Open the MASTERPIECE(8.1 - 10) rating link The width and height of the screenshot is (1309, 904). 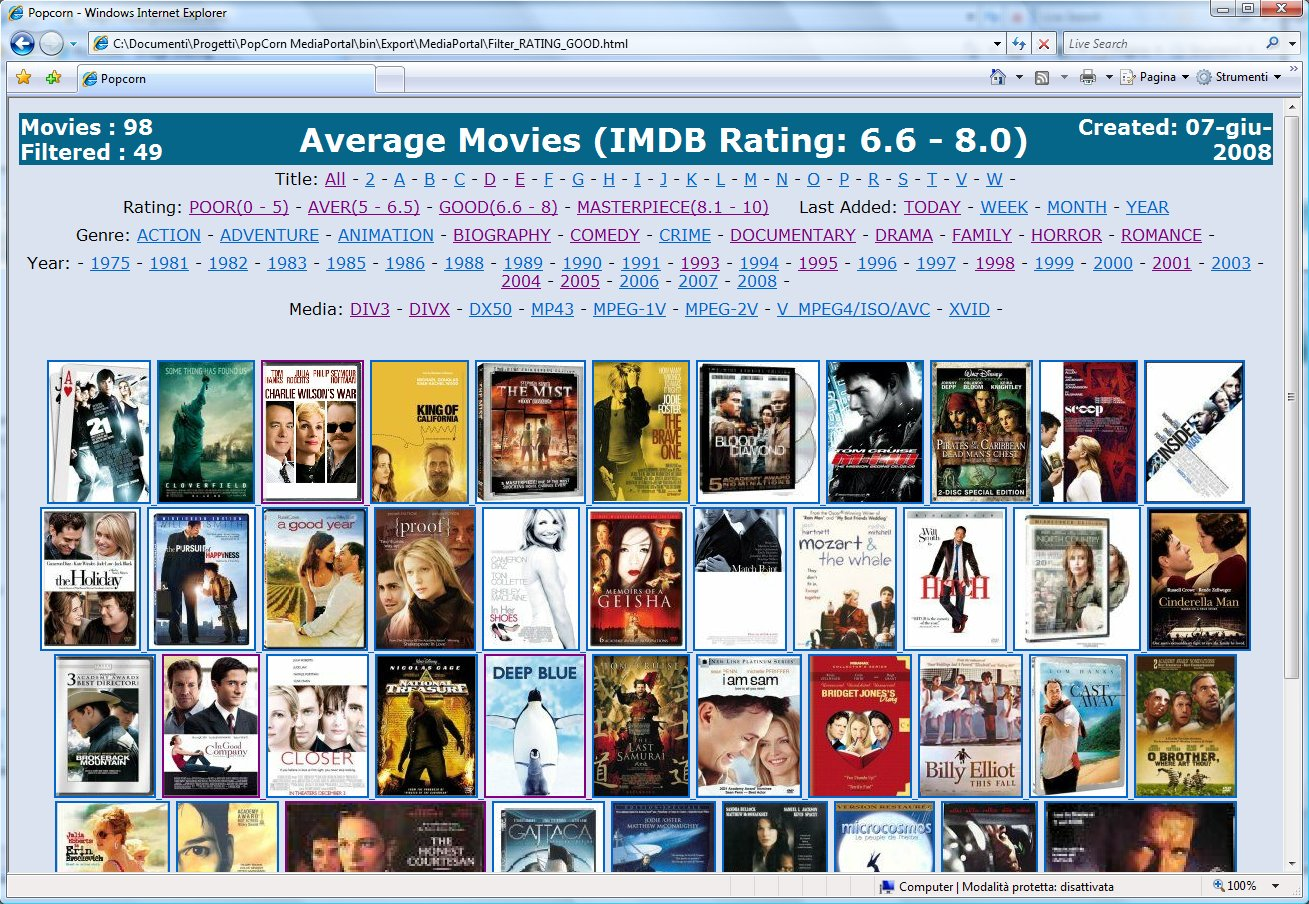(x=673, y=207)
